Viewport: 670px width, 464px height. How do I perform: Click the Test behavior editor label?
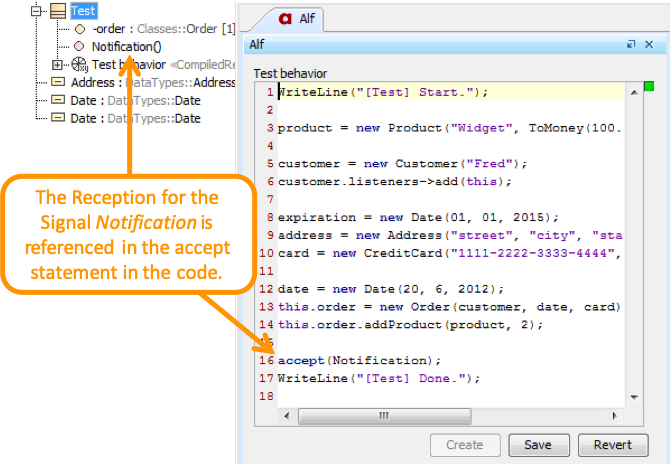tap(290, 73)
